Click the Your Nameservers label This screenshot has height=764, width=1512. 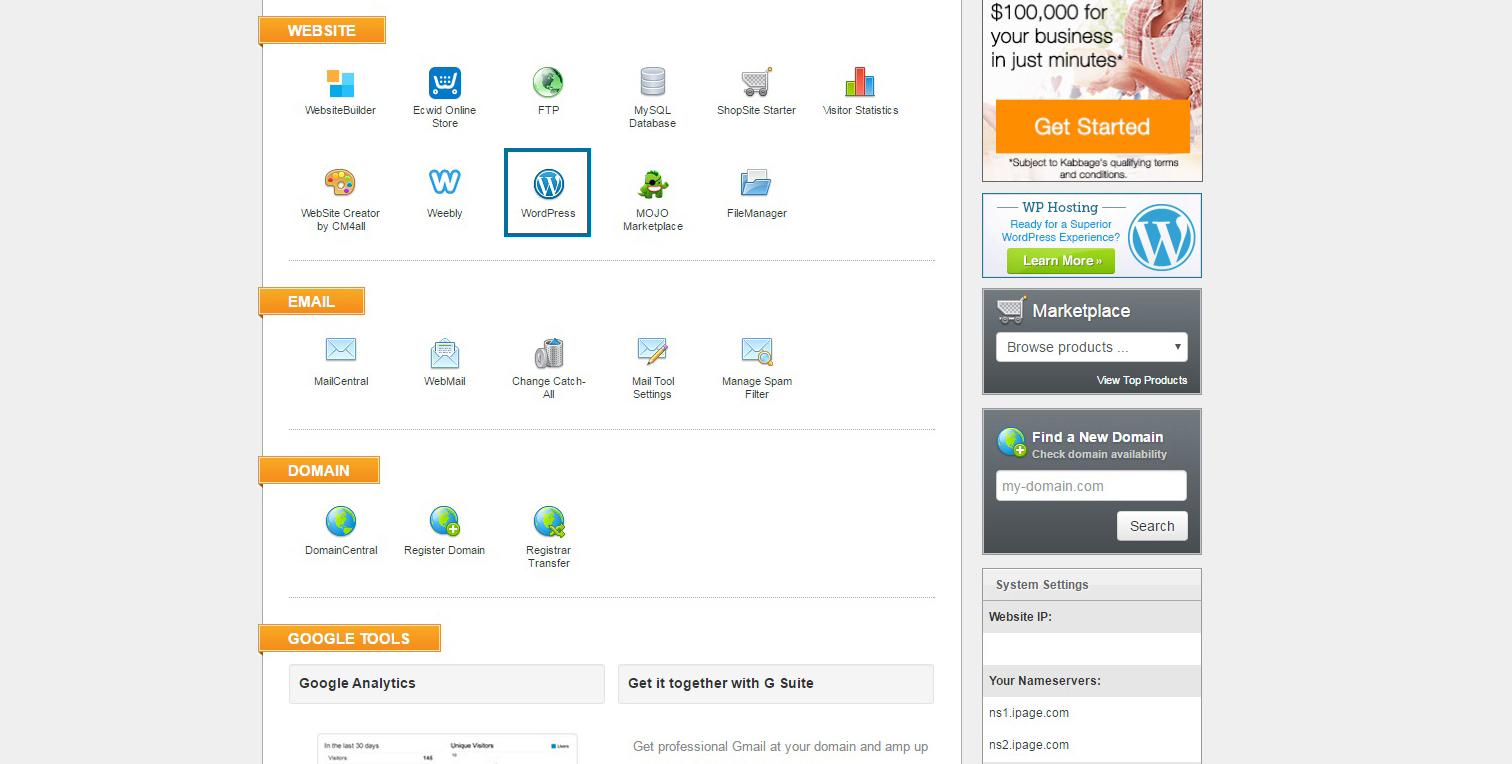coord(1045,681)
